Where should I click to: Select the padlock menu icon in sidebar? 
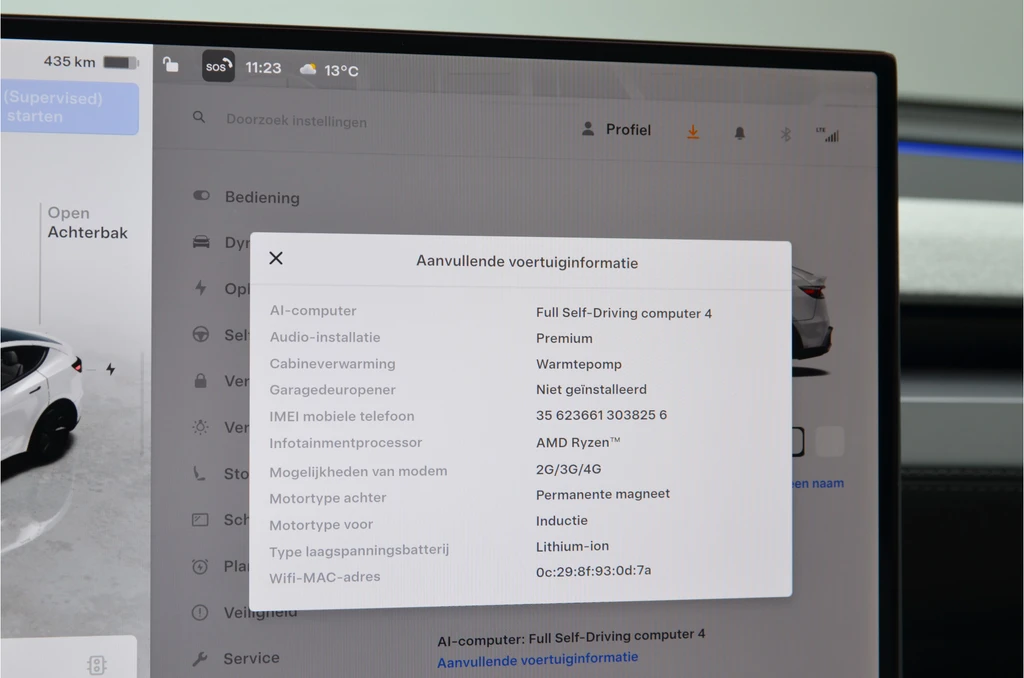pos(200,380)
